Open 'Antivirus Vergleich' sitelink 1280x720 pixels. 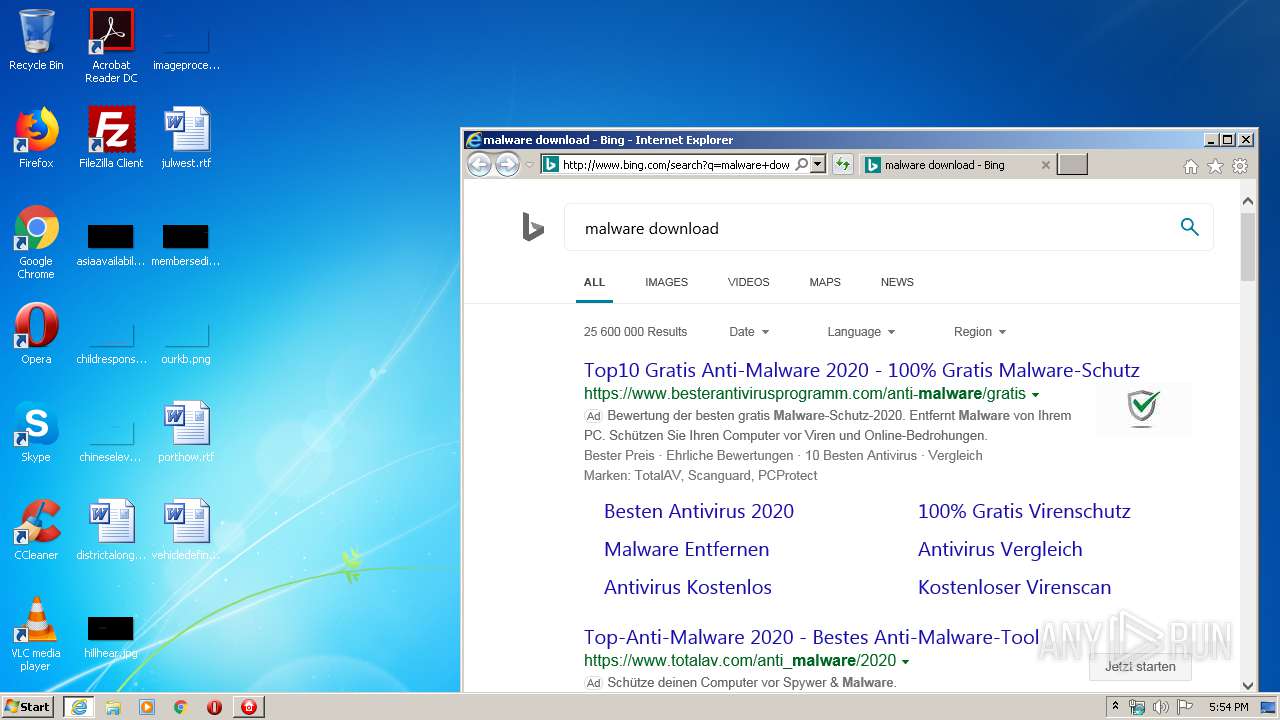[x=1000, y=549]
